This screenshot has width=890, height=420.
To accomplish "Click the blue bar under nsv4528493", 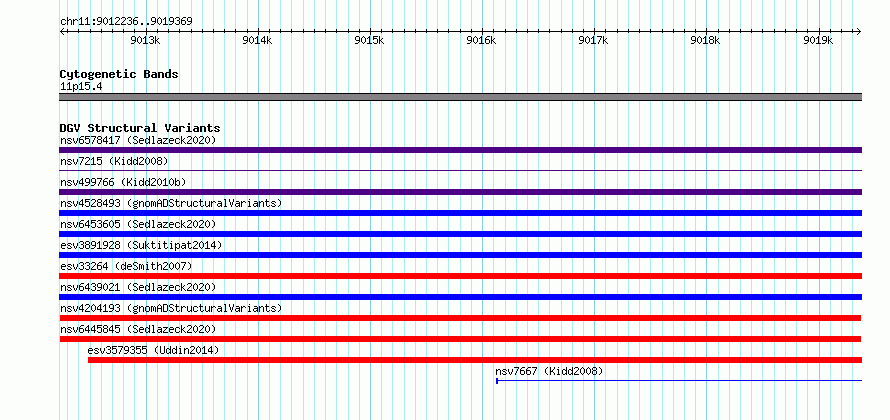I will tap(460, 213).
